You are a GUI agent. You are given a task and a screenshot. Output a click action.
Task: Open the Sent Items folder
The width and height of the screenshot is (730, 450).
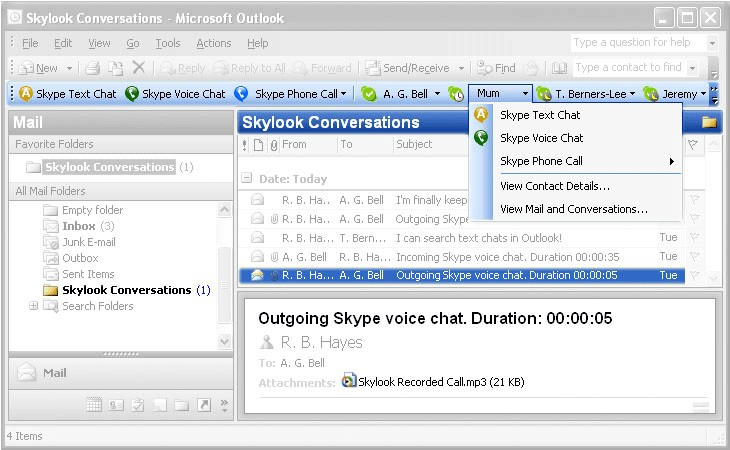tap(79, 274)
